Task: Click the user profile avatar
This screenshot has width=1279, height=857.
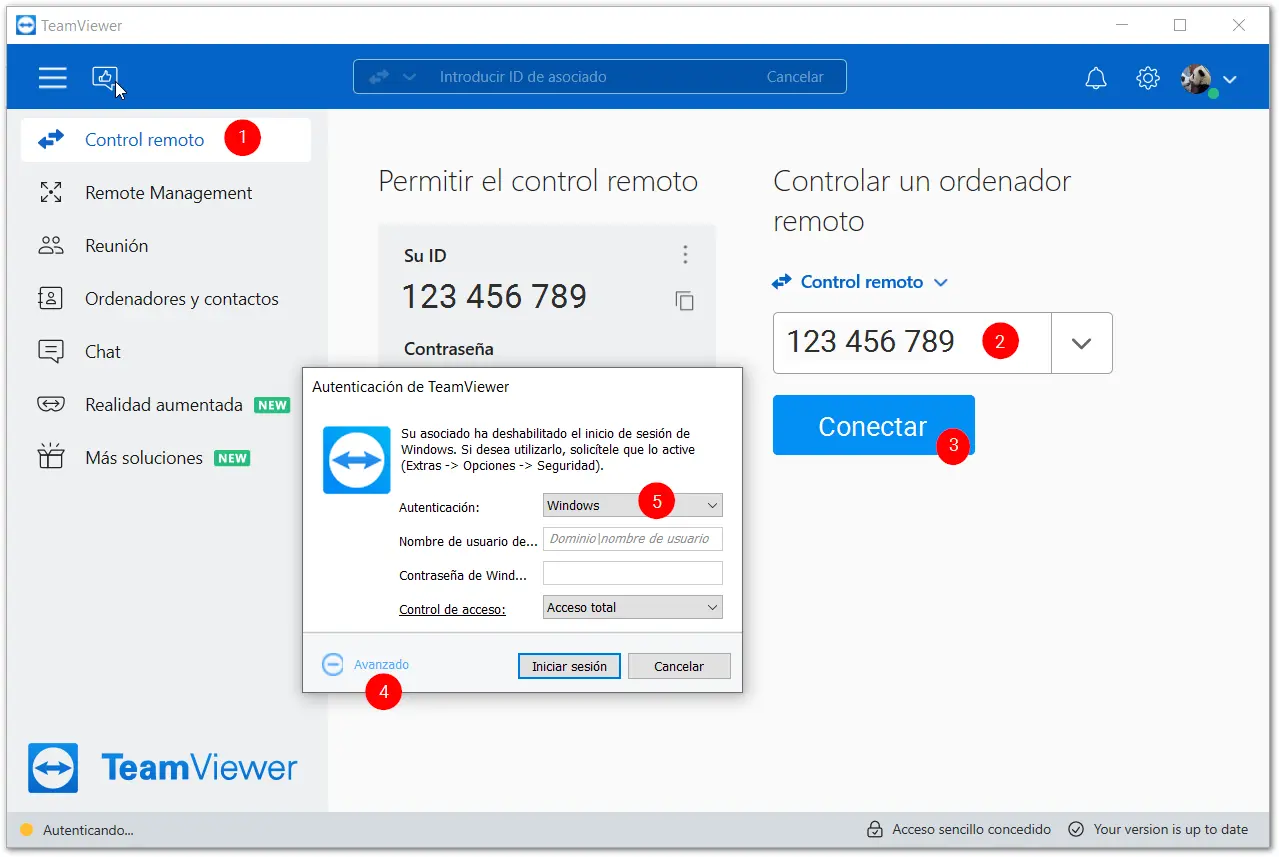Action: (1197, 79)
